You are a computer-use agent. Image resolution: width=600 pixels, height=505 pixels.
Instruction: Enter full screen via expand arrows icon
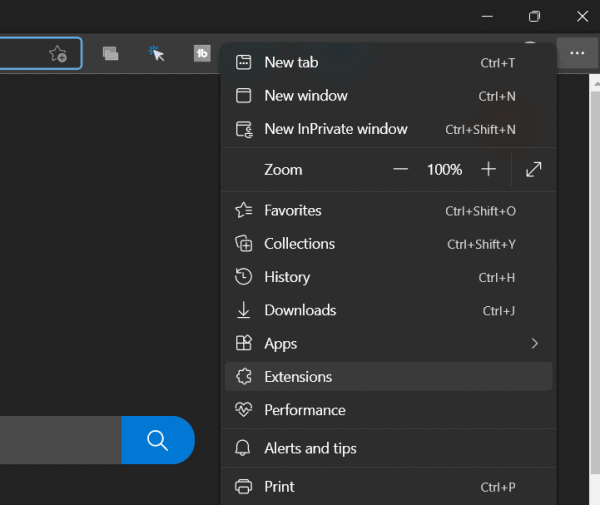(533, 169)
